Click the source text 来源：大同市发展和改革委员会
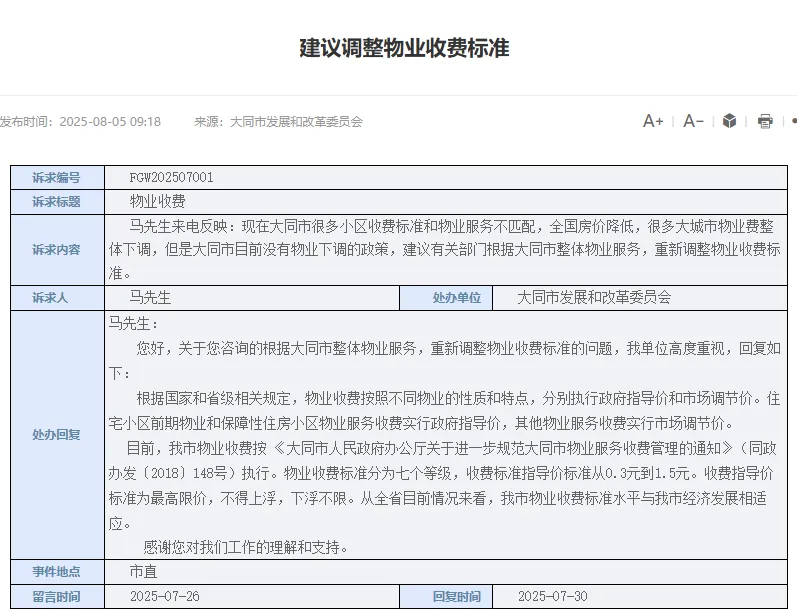 (x=278, y=121)
